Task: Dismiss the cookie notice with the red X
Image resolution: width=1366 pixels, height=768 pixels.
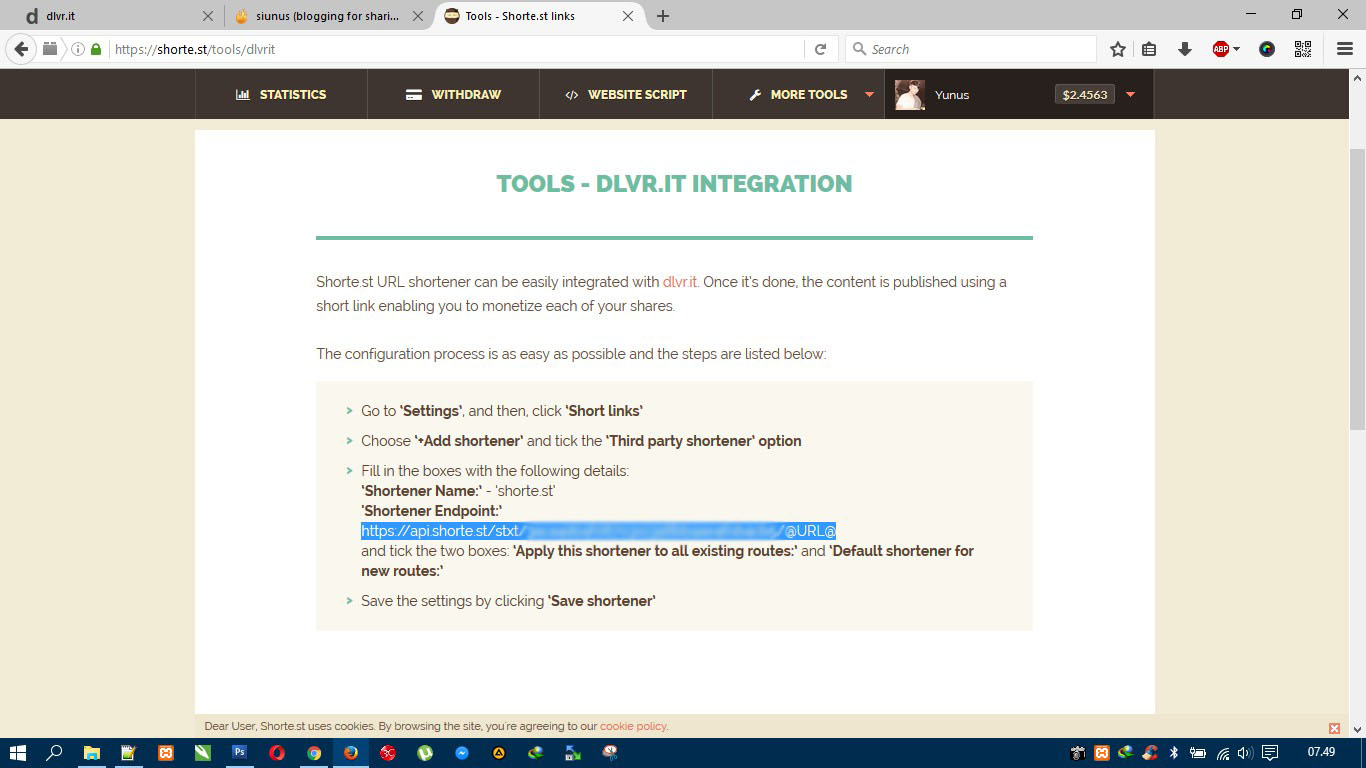Action: (1334, 728)
